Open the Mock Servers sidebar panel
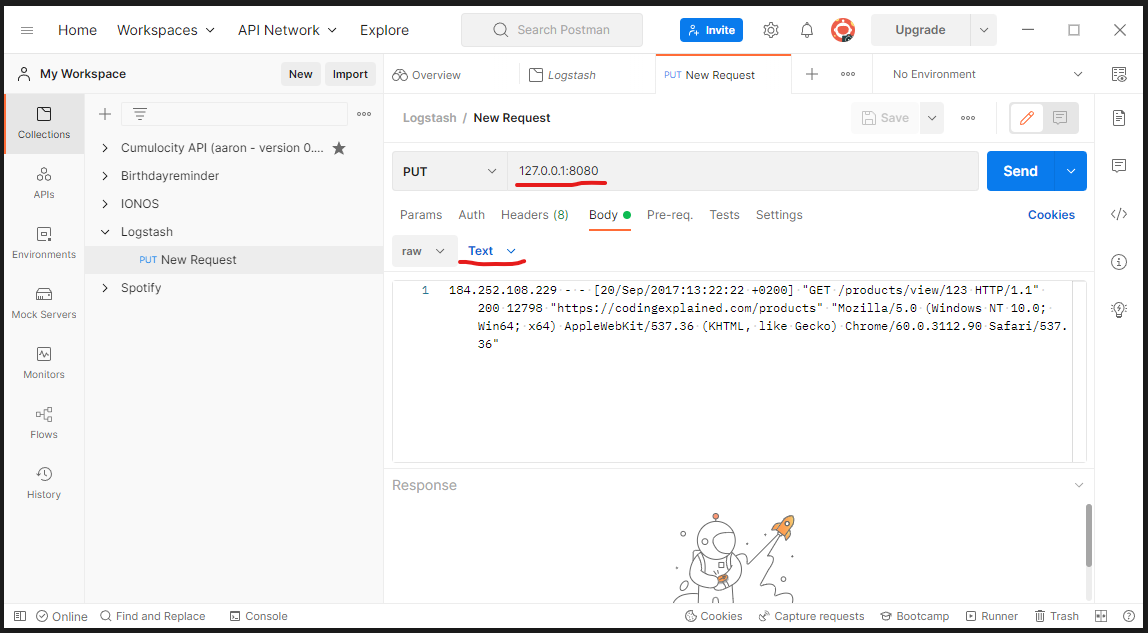The height and width of the screenshot is (633, 1148). tap(44, 302)
